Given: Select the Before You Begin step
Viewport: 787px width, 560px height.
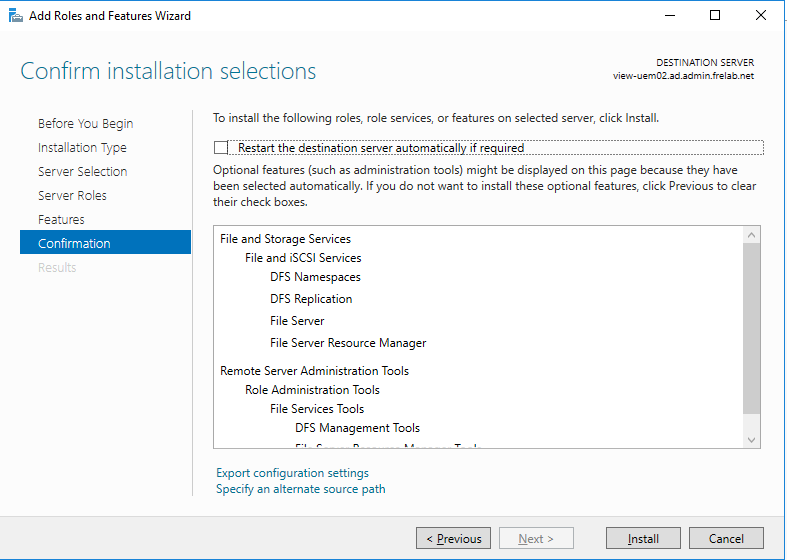Looking at the screenshot, I should click(85, 124).
